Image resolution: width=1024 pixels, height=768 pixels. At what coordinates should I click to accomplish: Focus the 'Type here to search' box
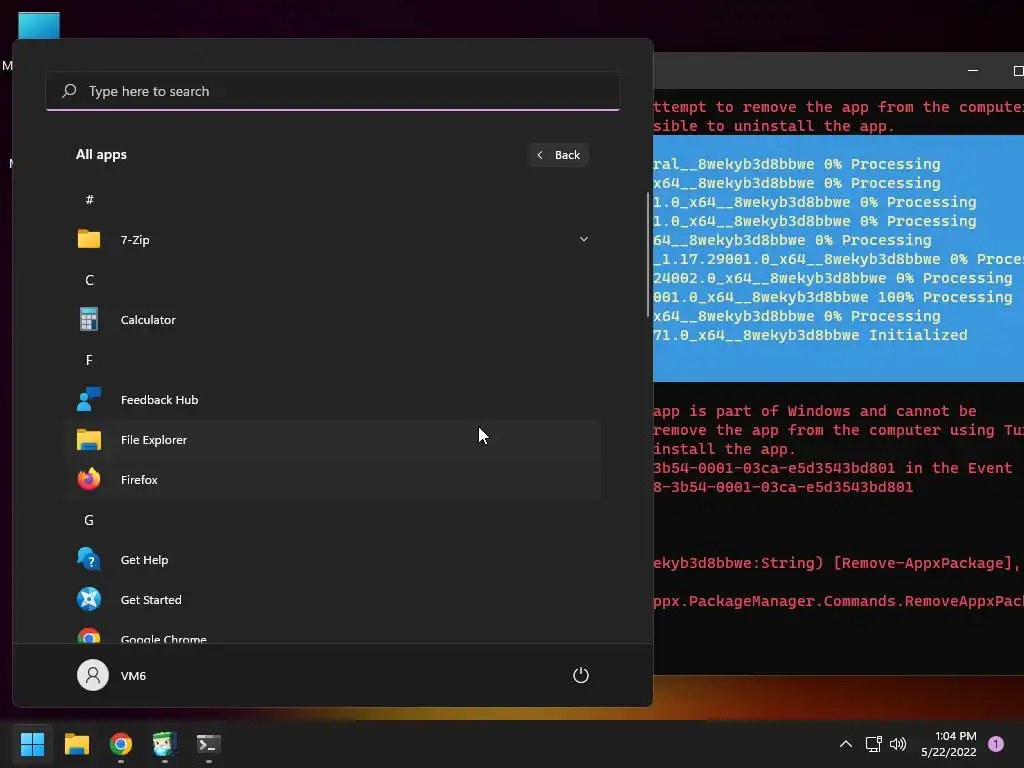tap(332, 91)
